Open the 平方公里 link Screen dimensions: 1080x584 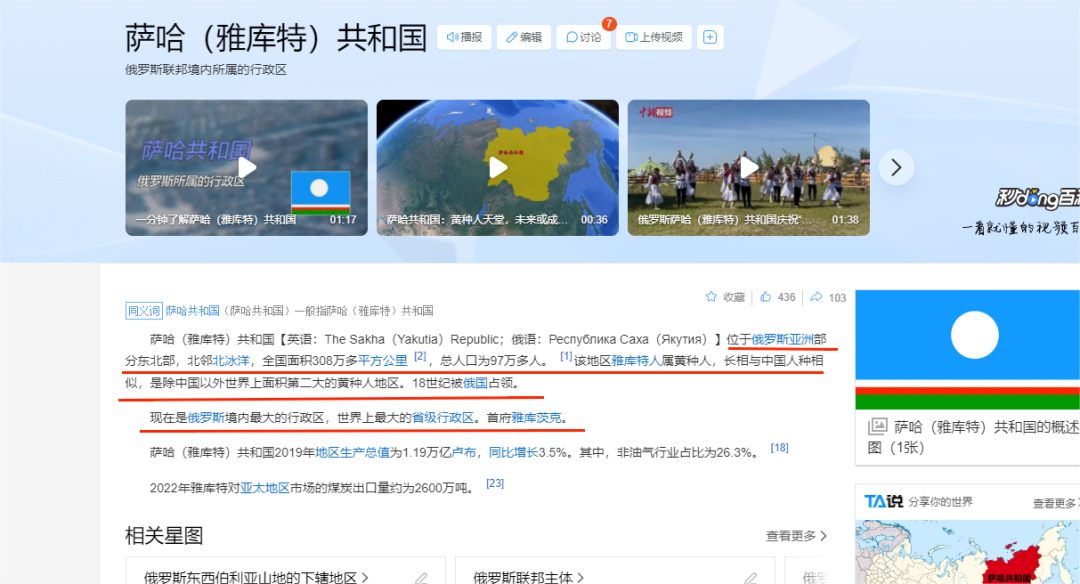(382, 360)
